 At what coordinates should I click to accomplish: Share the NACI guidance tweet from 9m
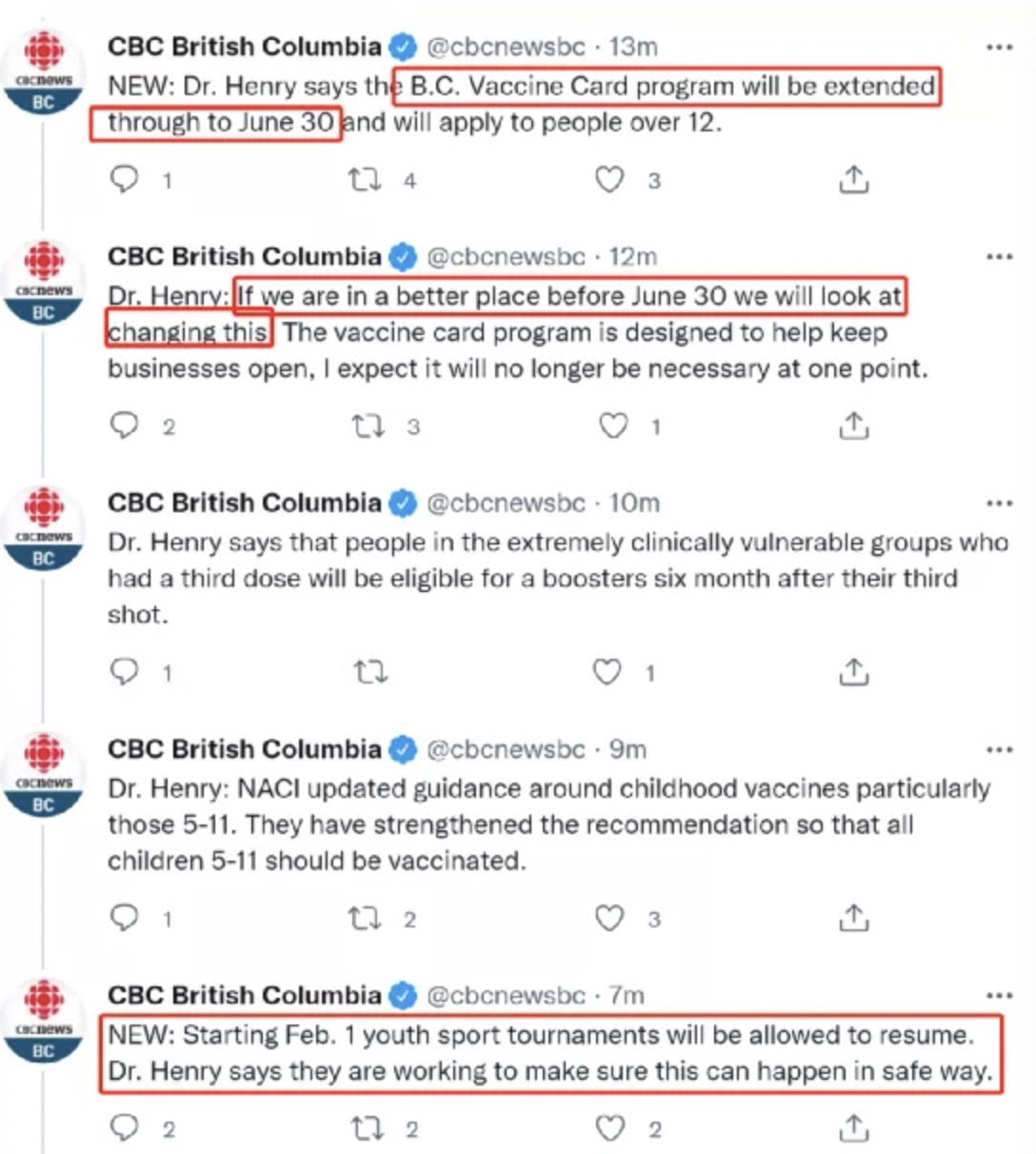point(854,917)
